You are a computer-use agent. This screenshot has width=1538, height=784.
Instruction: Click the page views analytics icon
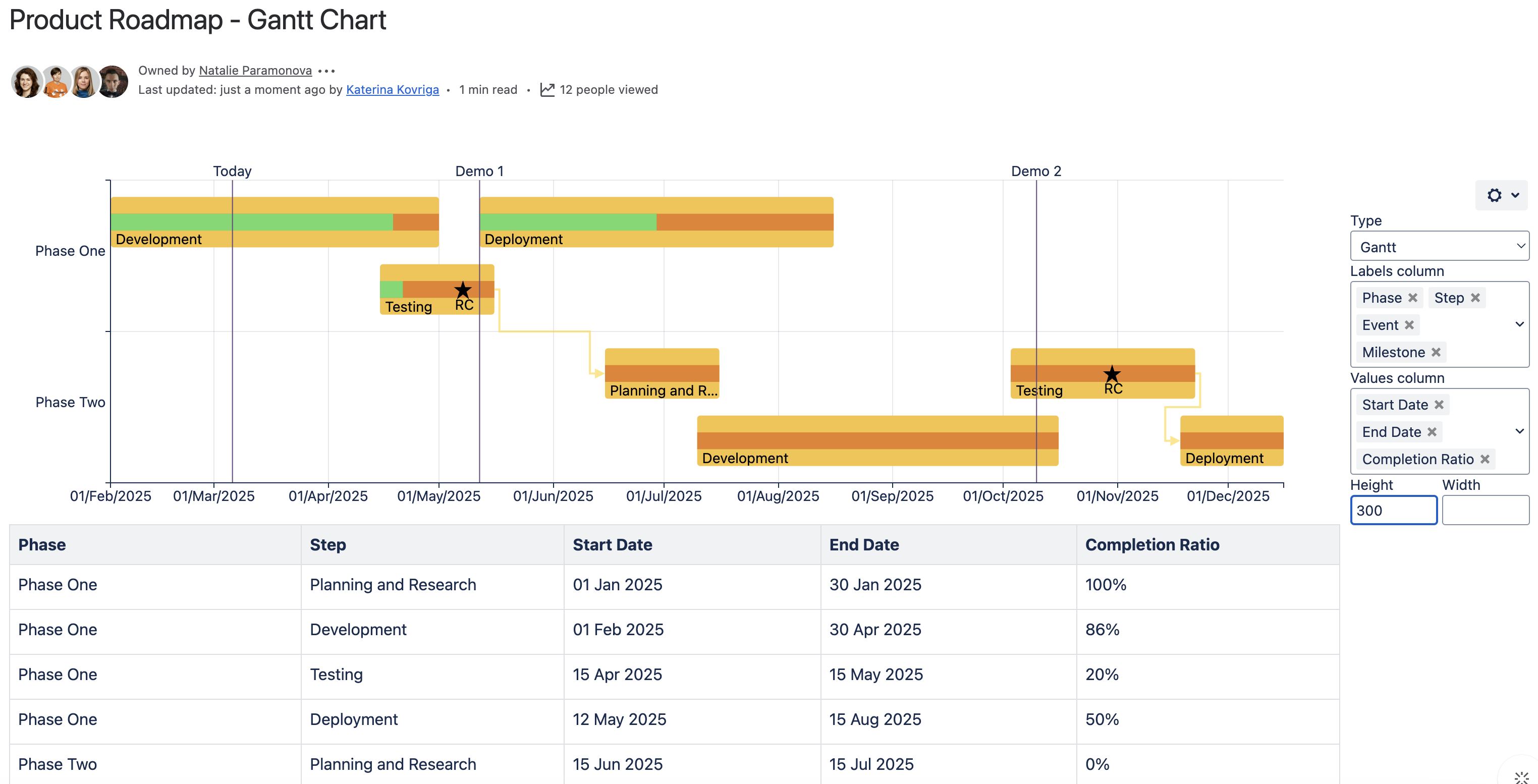[547, 90]
